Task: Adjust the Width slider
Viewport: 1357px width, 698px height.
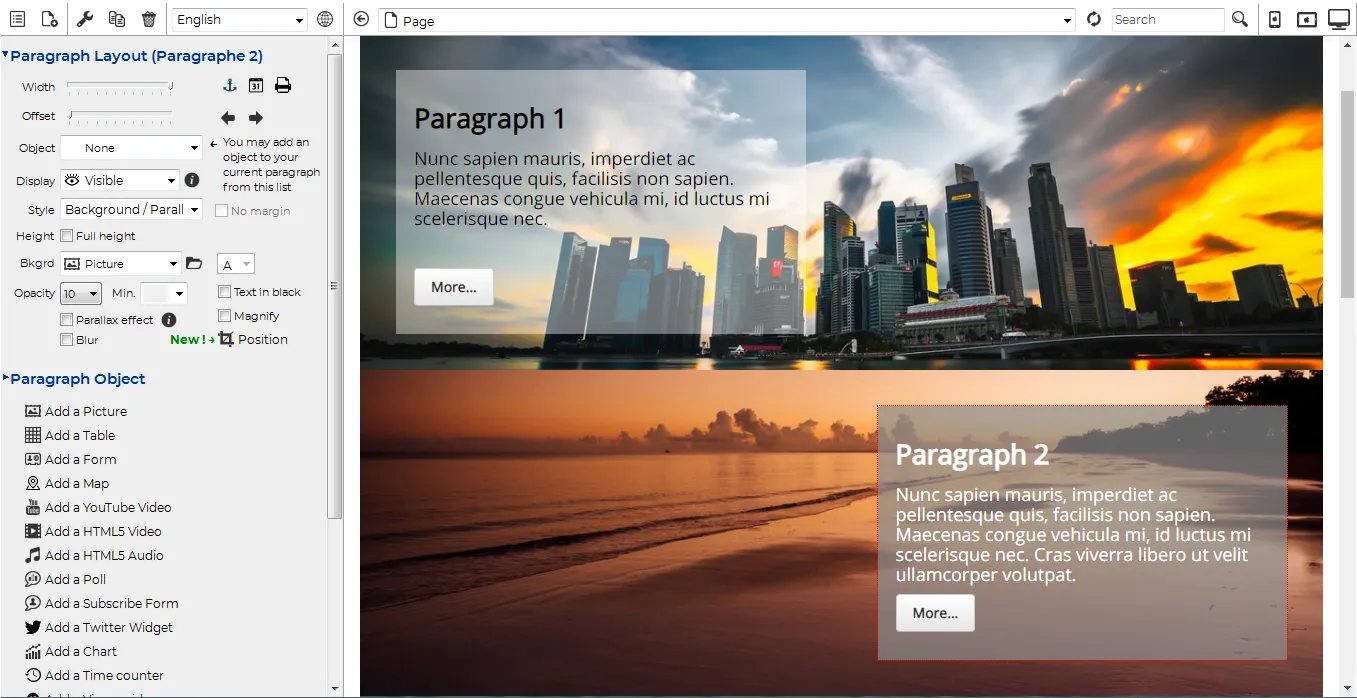Action: click(120, 87)
